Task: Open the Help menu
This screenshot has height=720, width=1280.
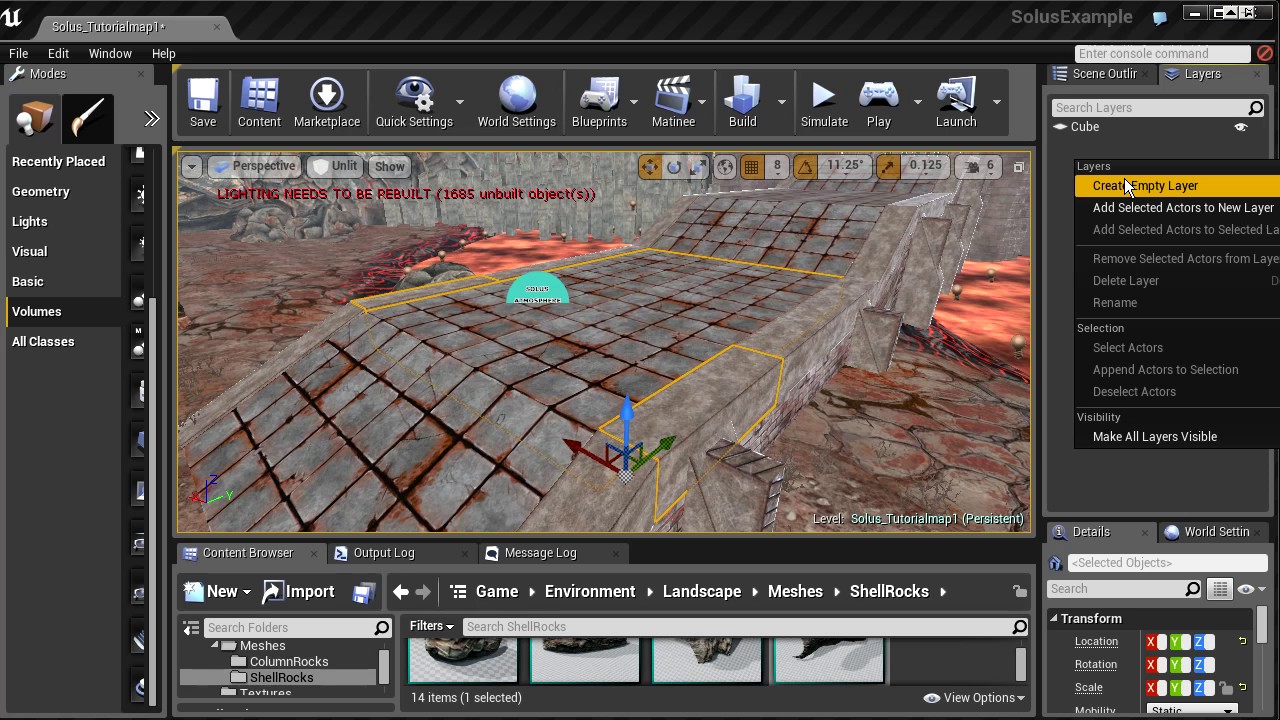Action: click(x=163, y=54)
